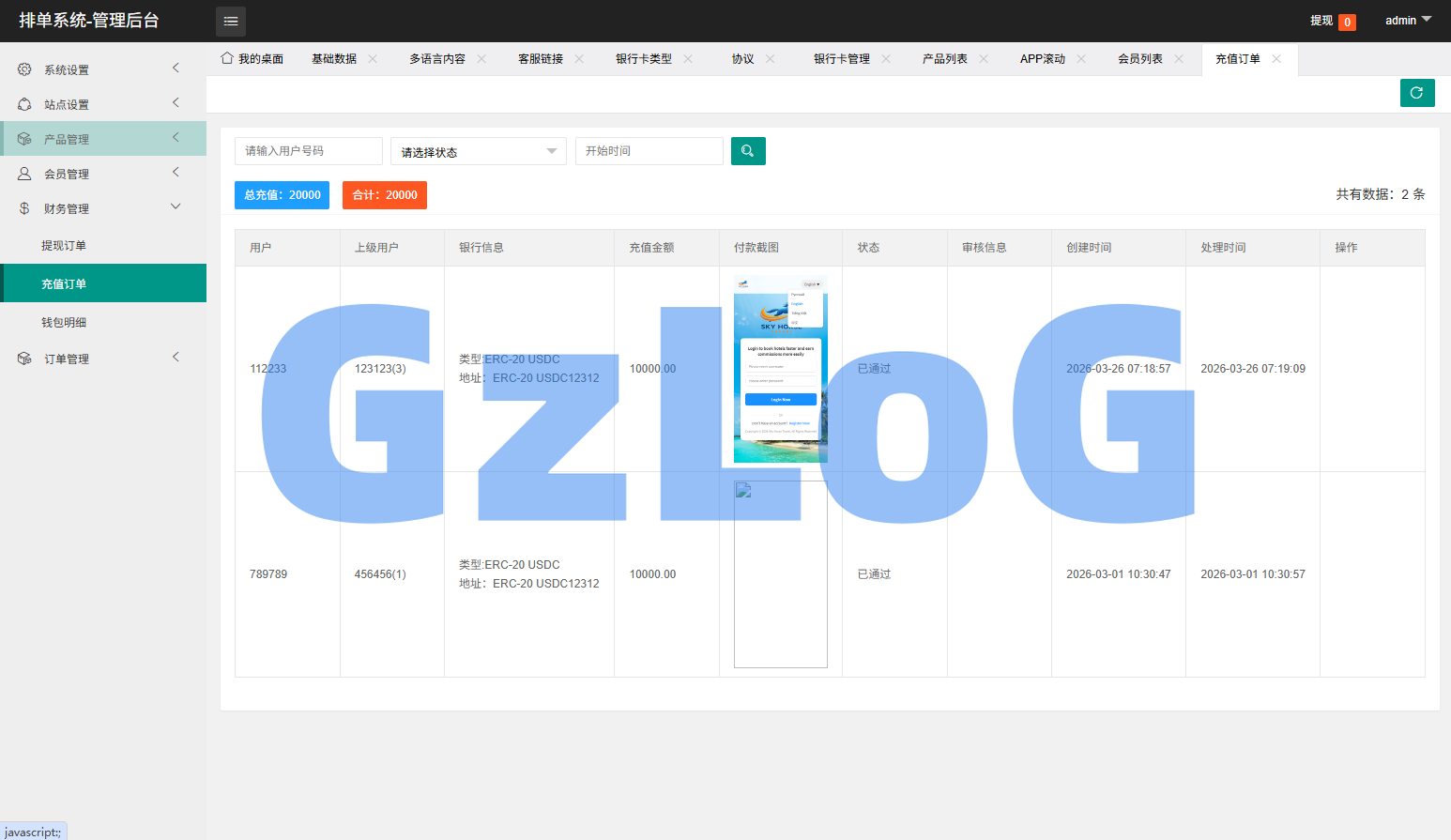Click the 提现 notification badge
The height and width of the screenshot is (840, 1451).
(x=1347, y=22)
